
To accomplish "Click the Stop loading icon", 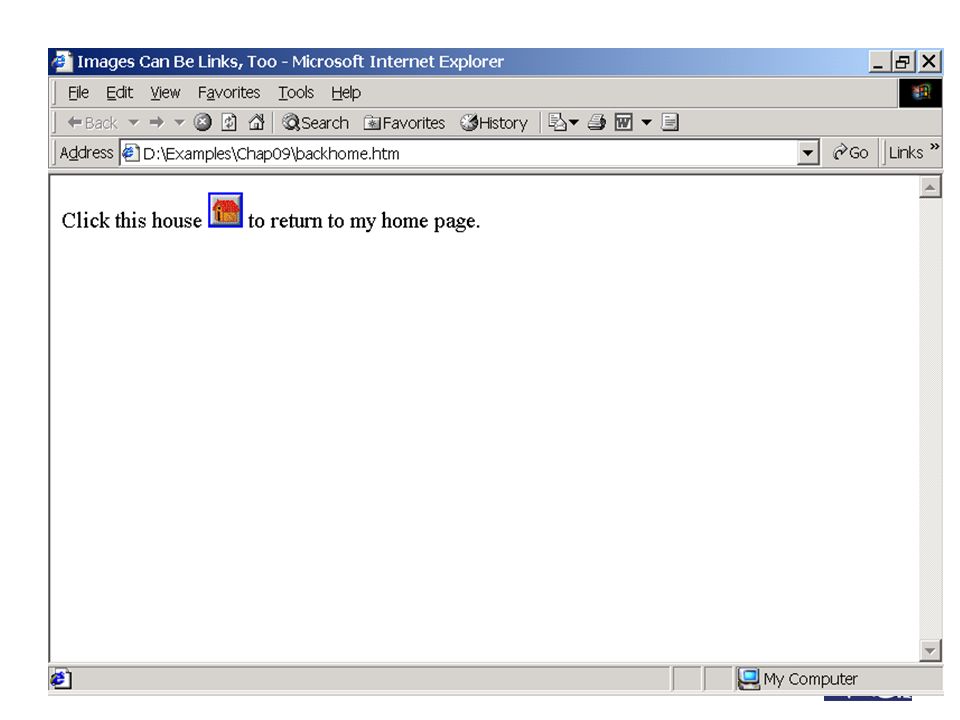I will click(x=203, y=122).
